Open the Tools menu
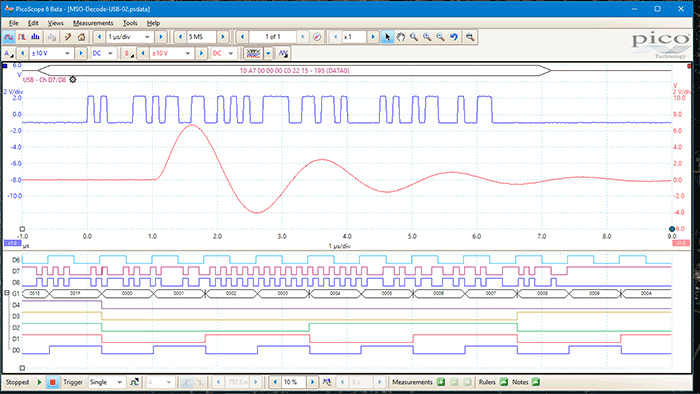Image resolution: width=700 pixels, height=394 pixels. tap(130, 23)
